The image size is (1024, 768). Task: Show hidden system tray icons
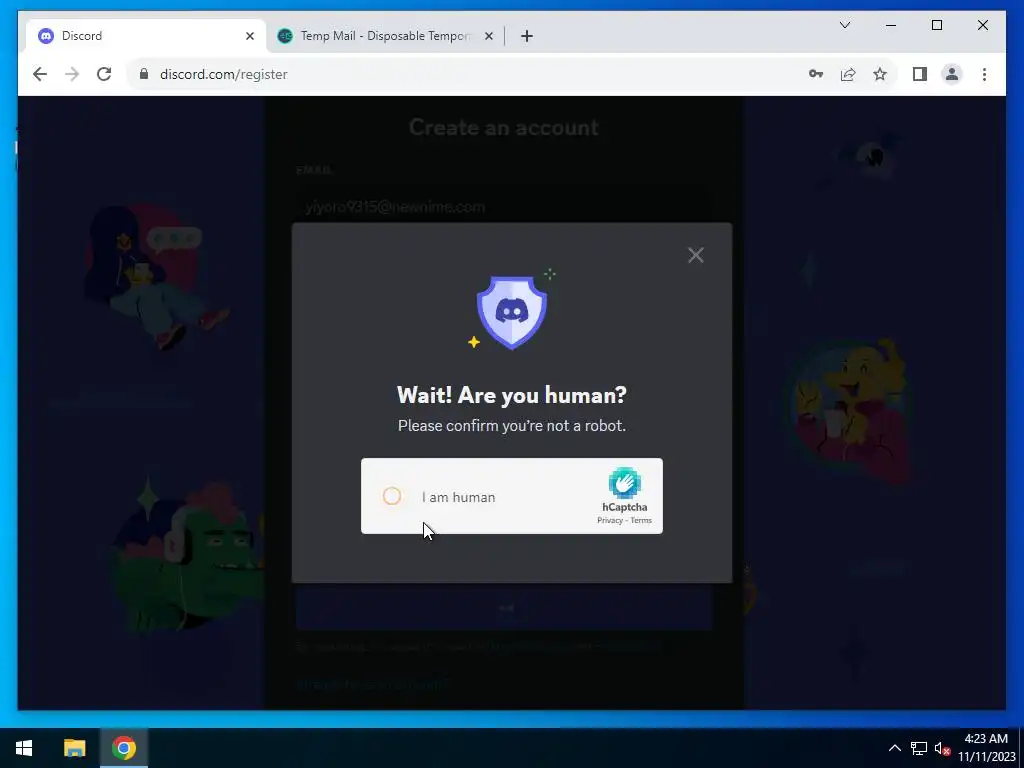pyautogui.click(x=895, y=748)
